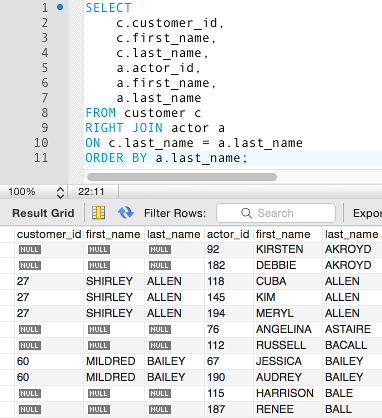
Task: Click cell HARRISON
Action: [x=285, y=393]
